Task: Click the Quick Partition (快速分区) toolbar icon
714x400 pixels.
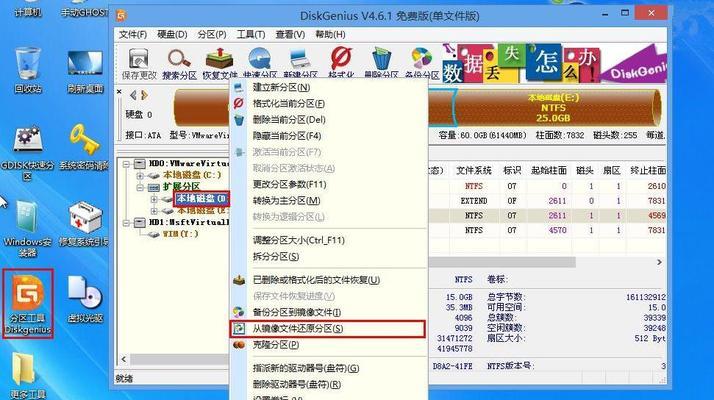Action: point(260,63)
